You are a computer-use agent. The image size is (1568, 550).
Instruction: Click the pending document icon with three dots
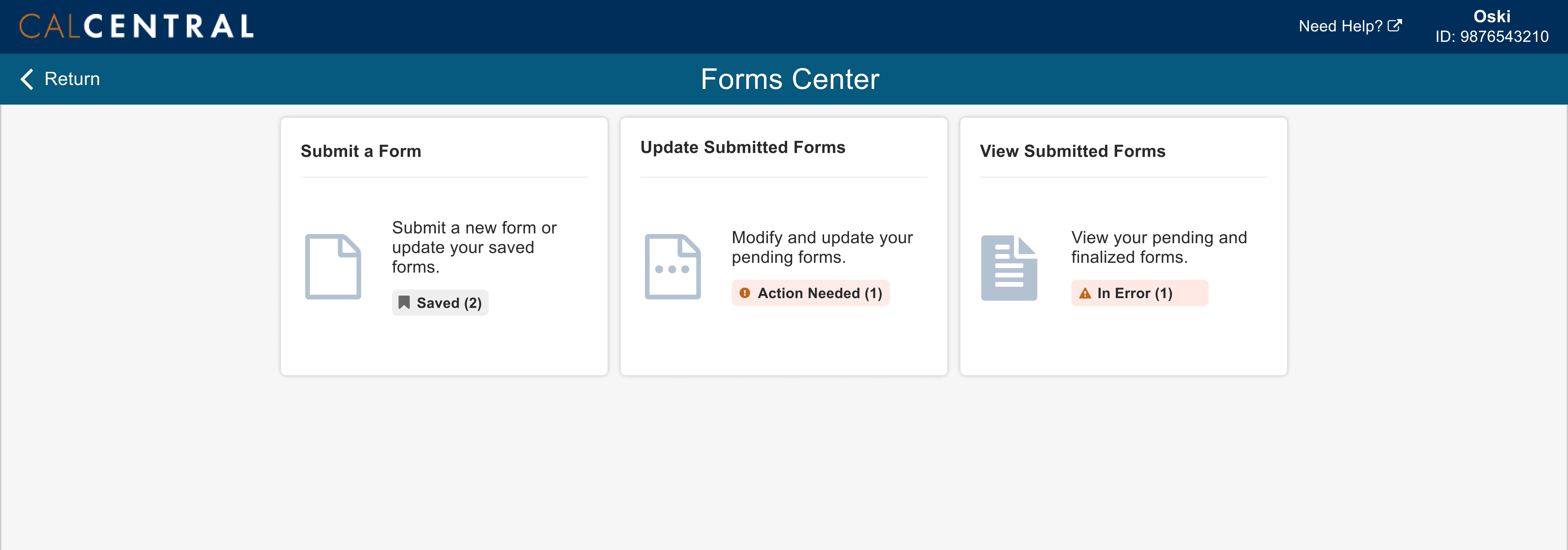(672, 267)
